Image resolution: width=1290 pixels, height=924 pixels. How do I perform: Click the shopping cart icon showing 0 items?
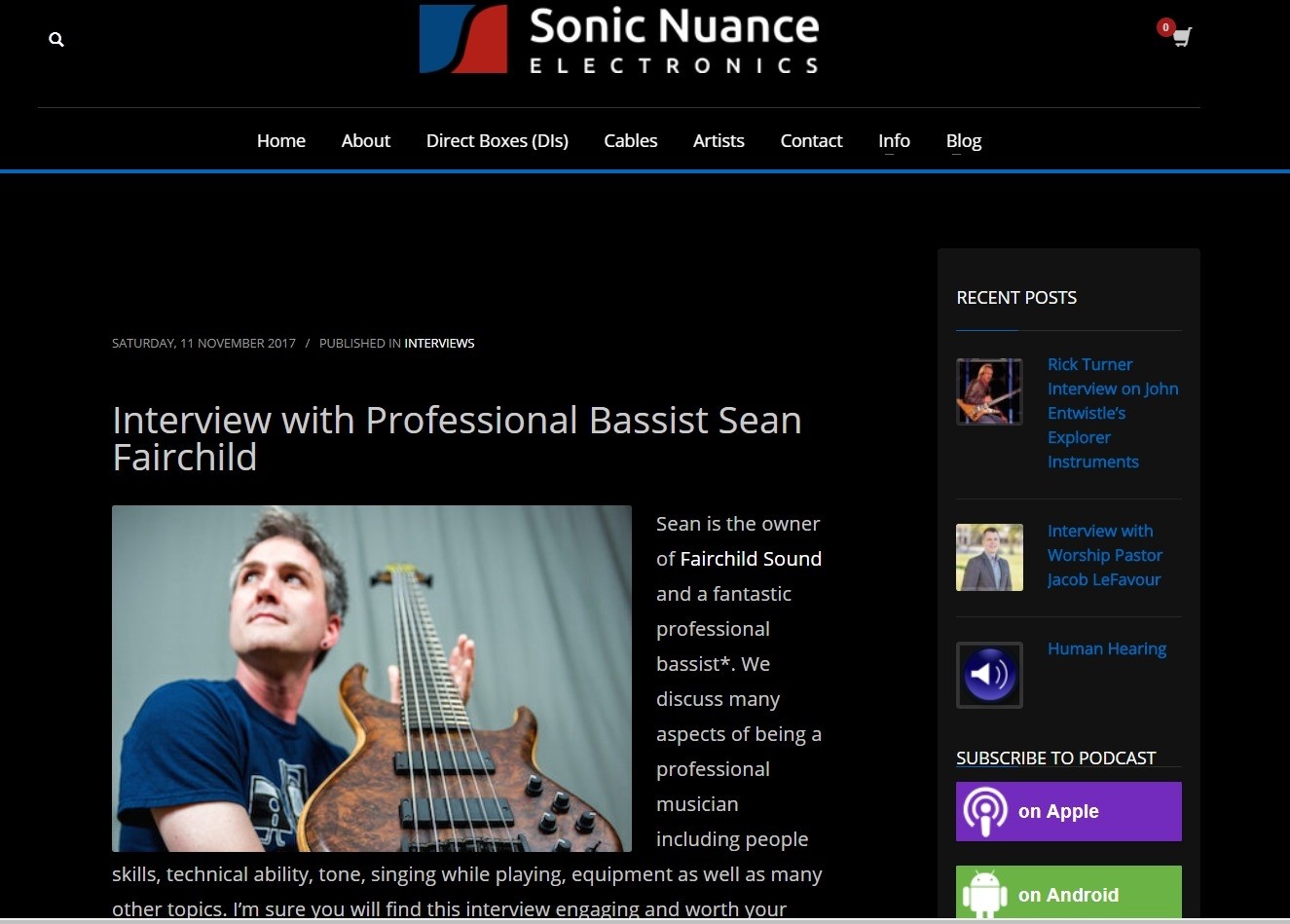(1180, 37)
